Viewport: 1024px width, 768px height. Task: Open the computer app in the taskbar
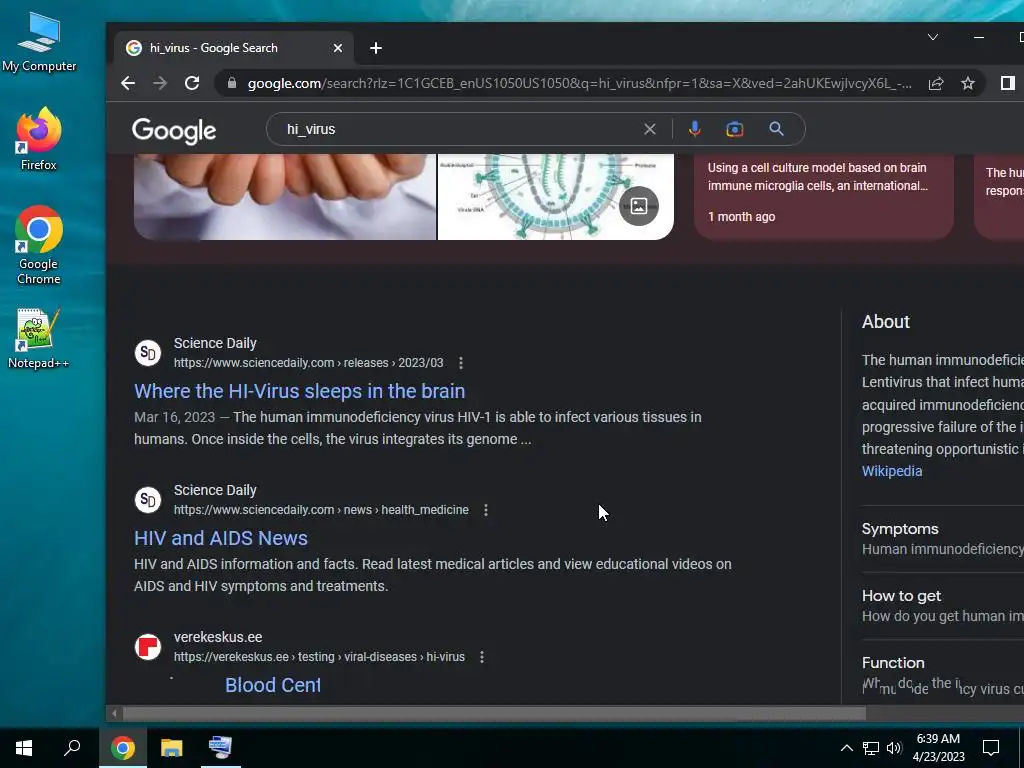pos(221,748)
